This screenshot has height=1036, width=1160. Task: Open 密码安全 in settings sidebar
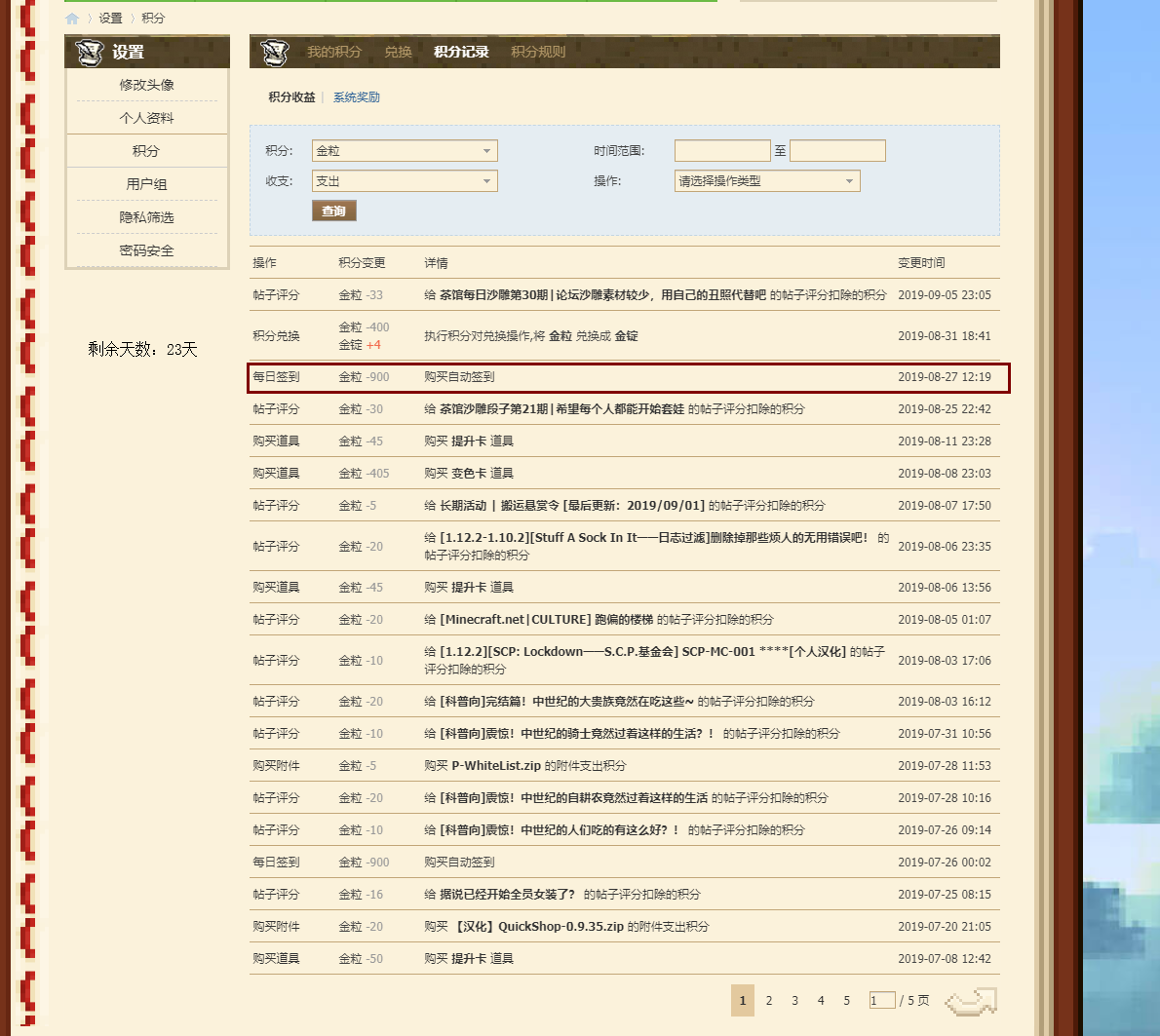[146, 250]
